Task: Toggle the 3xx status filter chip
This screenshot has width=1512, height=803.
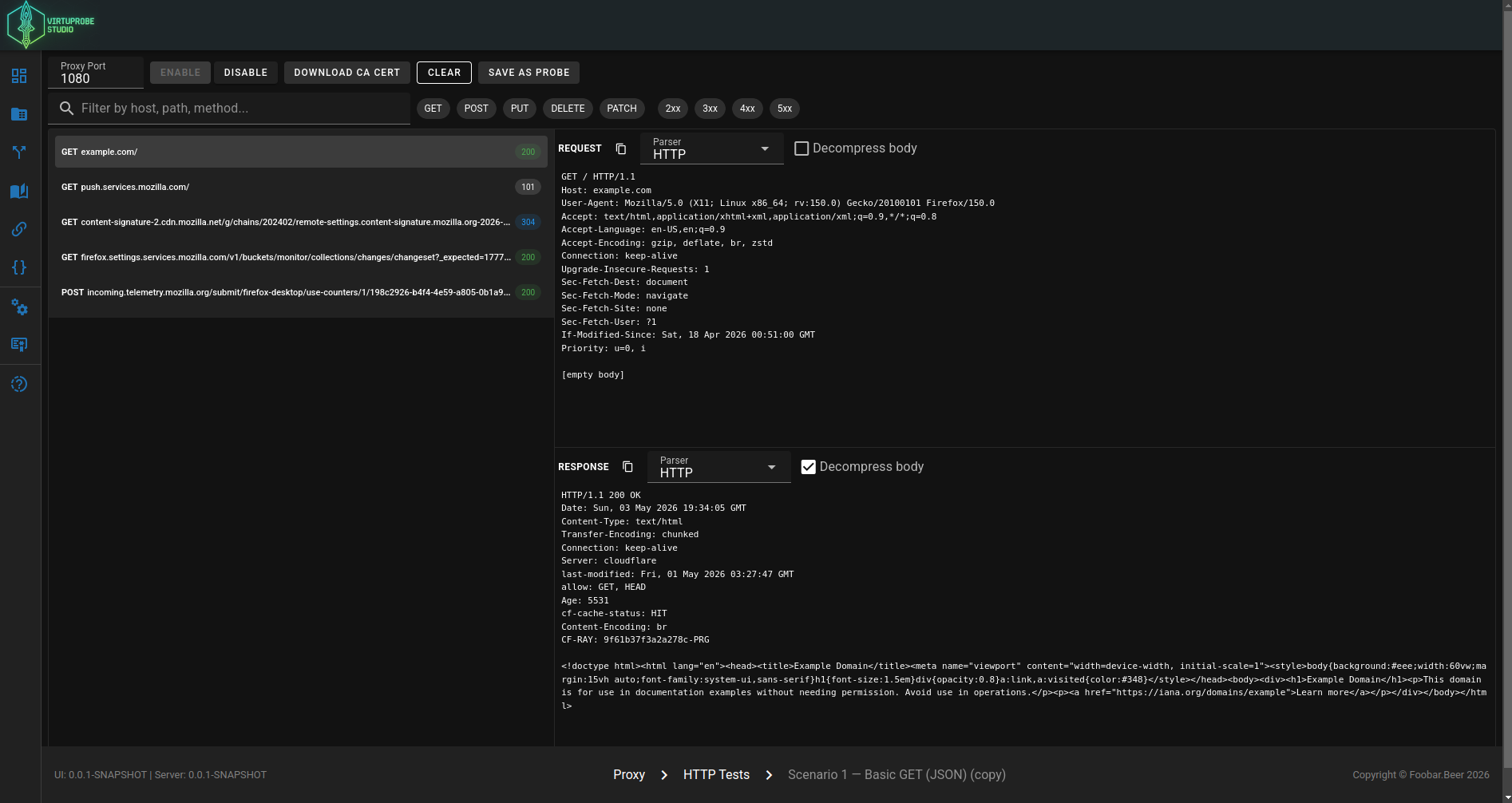Action: [710, 109]
